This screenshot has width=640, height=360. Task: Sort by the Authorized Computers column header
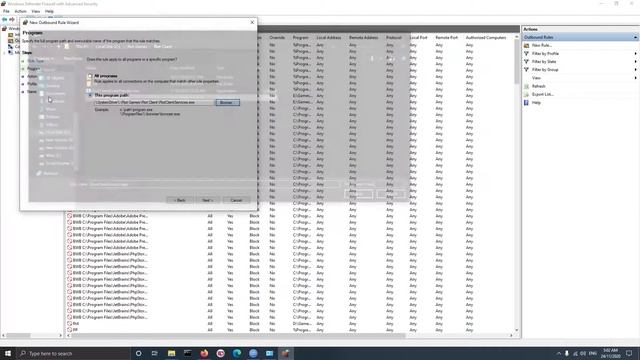click(x=486, y=38)
